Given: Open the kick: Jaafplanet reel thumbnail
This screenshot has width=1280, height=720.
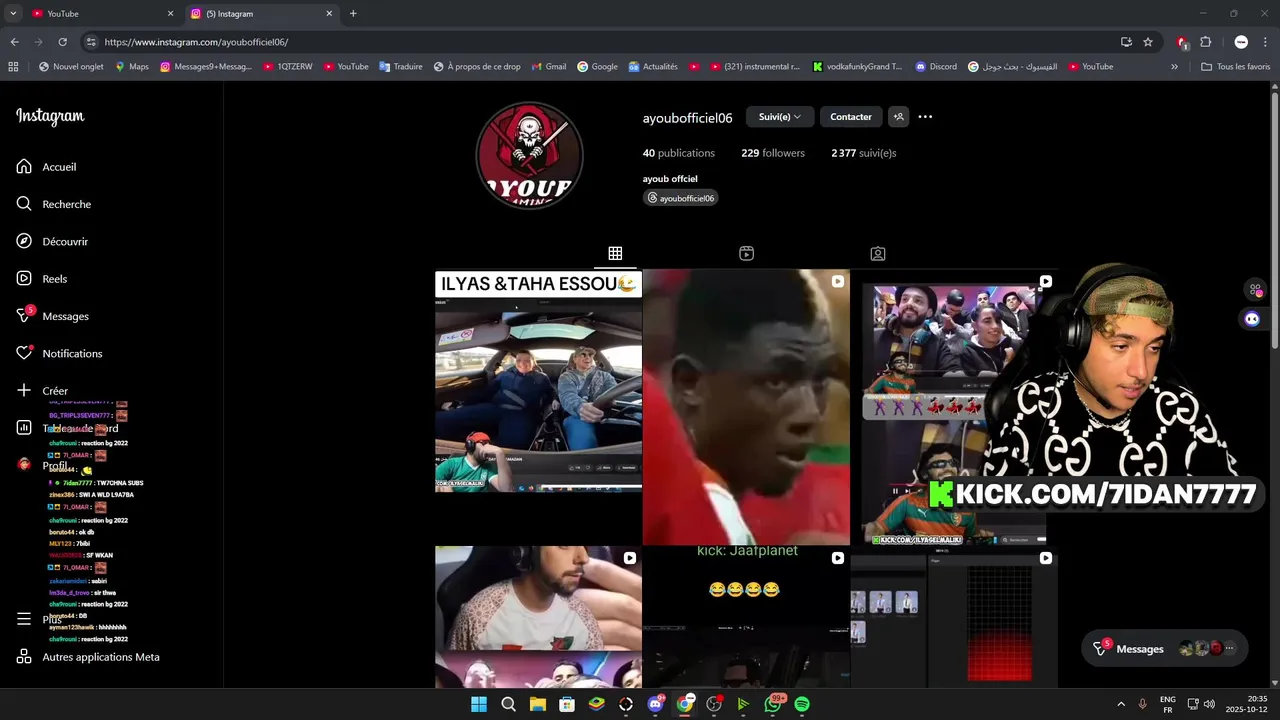Looking at the screenshot, I should (x=746, y=617).
